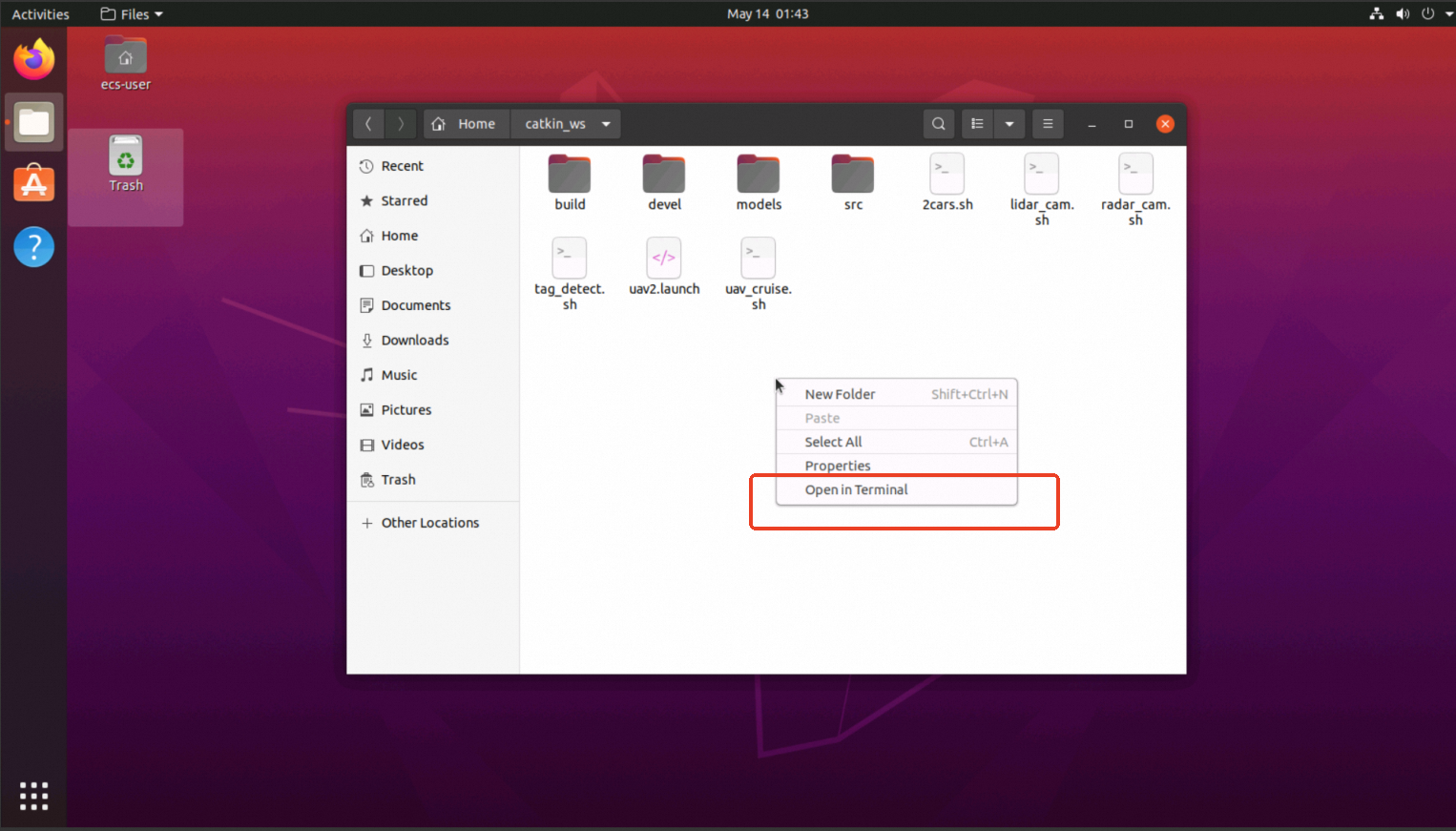Go forward with the forward arrow
1456x831 pixels.
[401, 124]
